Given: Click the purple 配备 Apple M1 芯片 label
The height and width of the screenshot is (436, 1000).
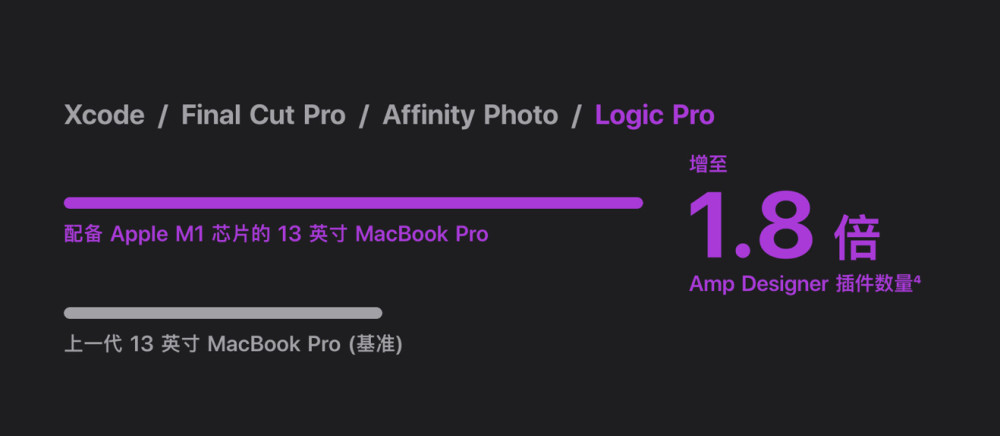Looking at the screenshot, I should tap(276, 234).
